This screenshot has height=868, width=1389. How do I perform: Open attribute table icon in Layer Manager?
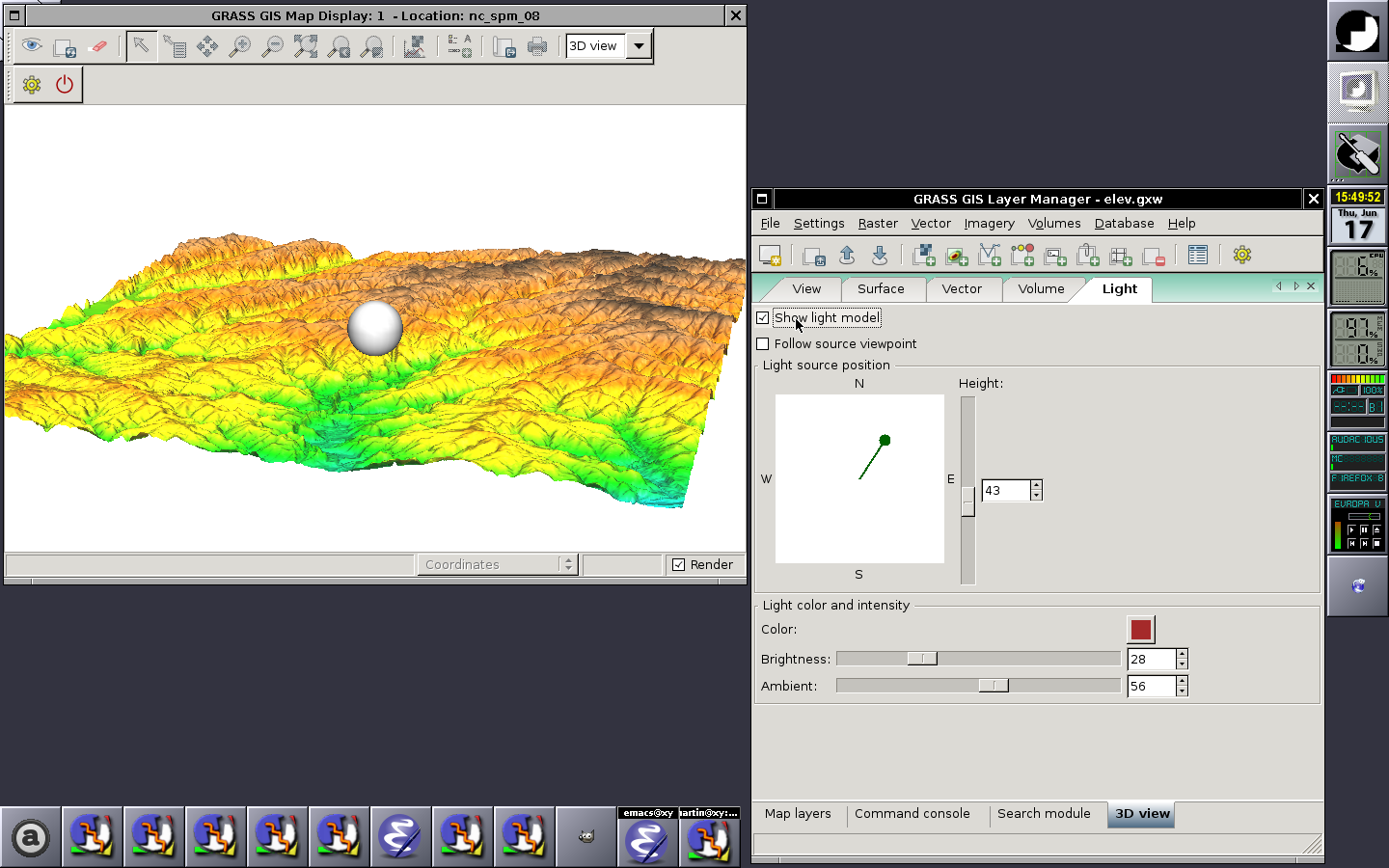(1198, 256)
